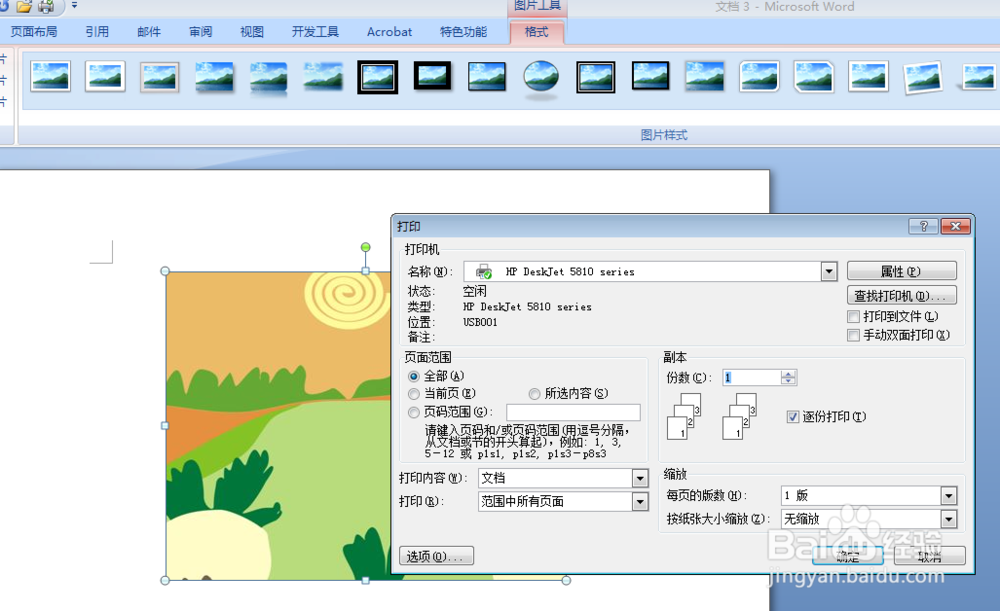Apply the rotated white picture style

923,77
